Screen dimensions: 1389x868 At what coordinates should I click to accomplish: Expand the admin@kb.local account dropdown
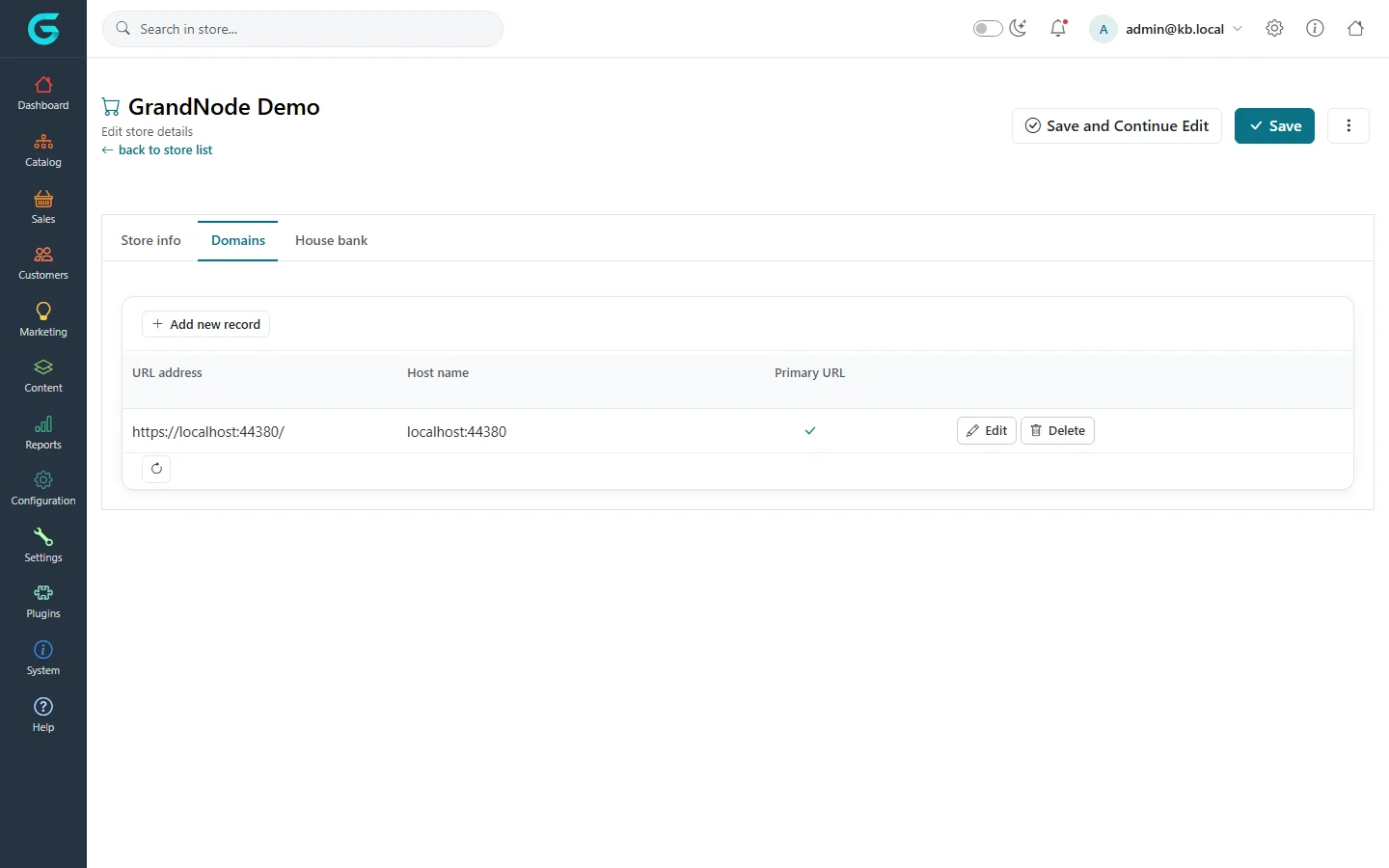click(x=1184, y=29)
